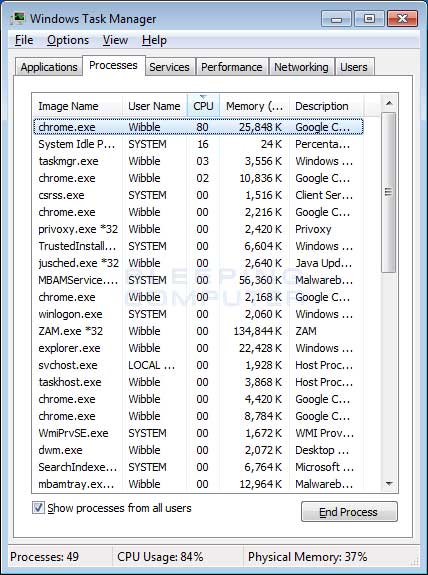Open the Help menu

(x=154, y=40)
